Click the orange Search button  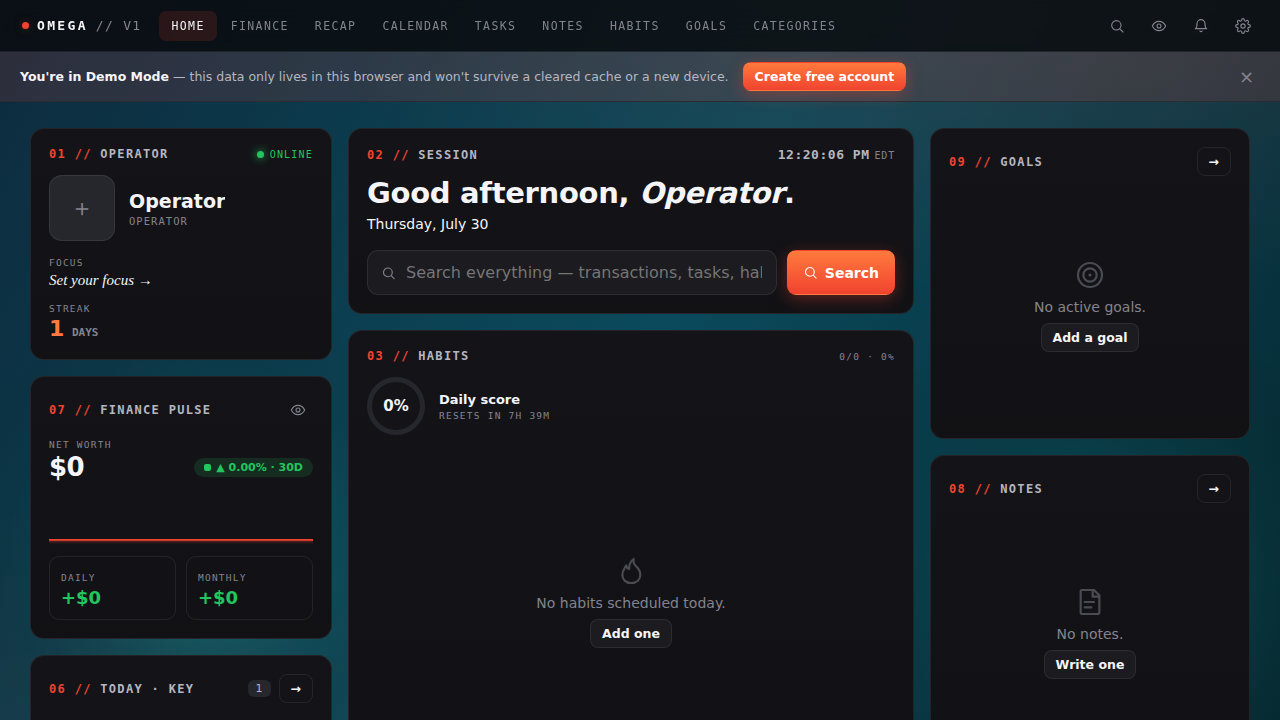click(x=841, y=273)
